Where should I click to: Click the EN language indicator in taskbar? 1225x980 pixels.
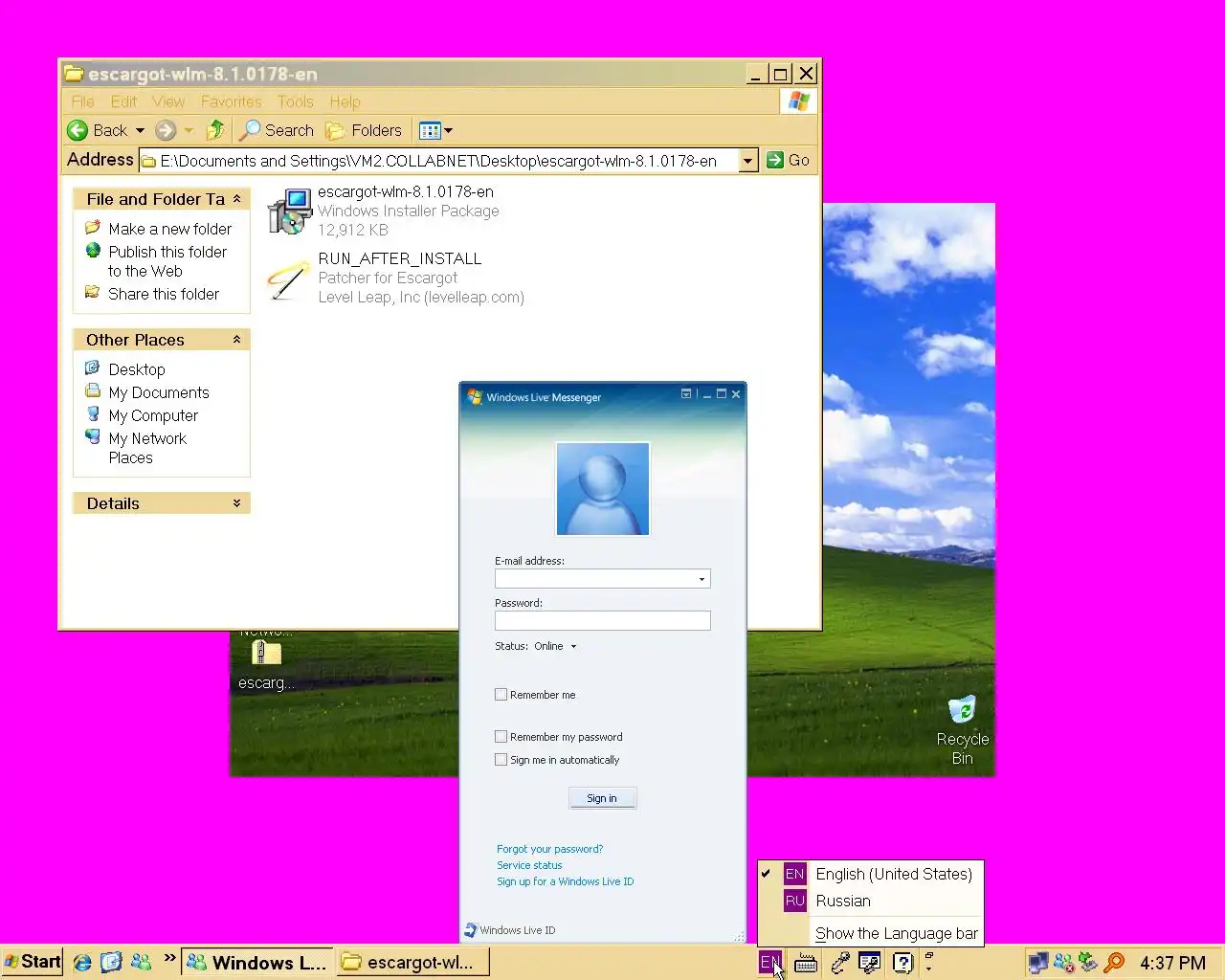(x=770, y=963)
